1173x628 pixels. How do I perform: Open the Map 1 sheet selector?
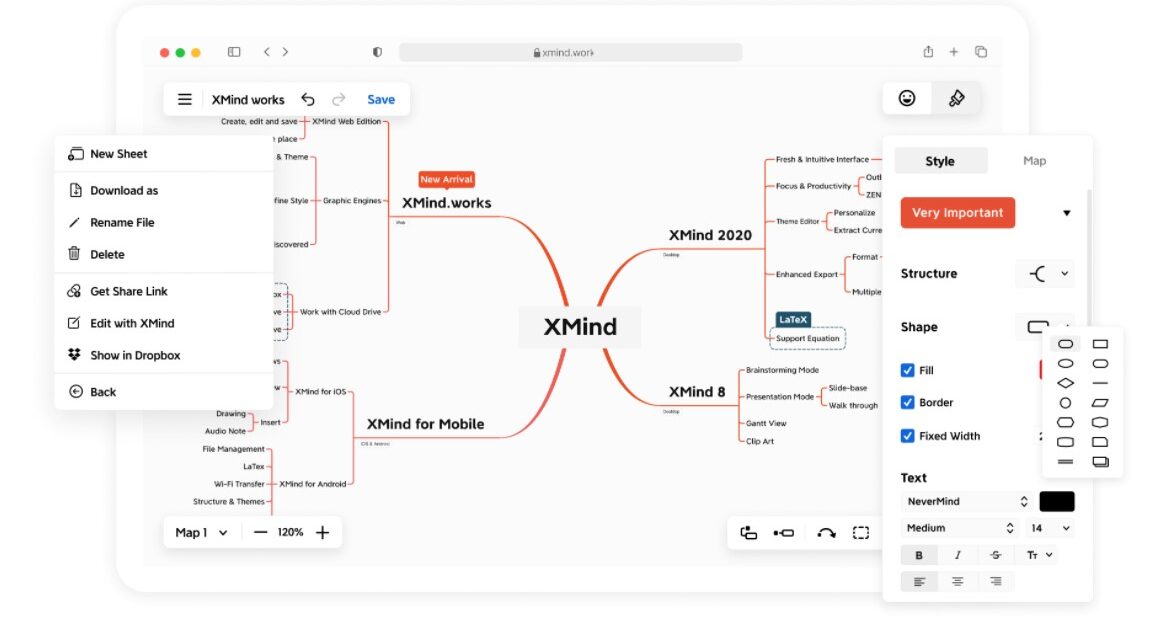coord(200,532)
